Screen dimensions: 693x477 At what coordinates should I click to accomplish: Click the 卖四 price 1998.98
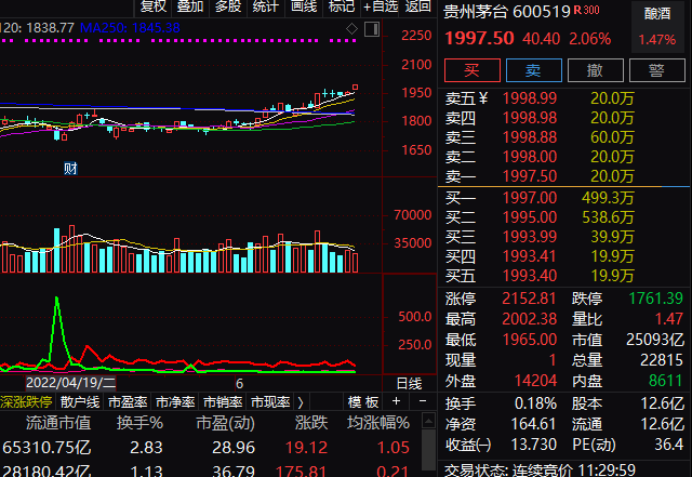[x=529, y=118]
